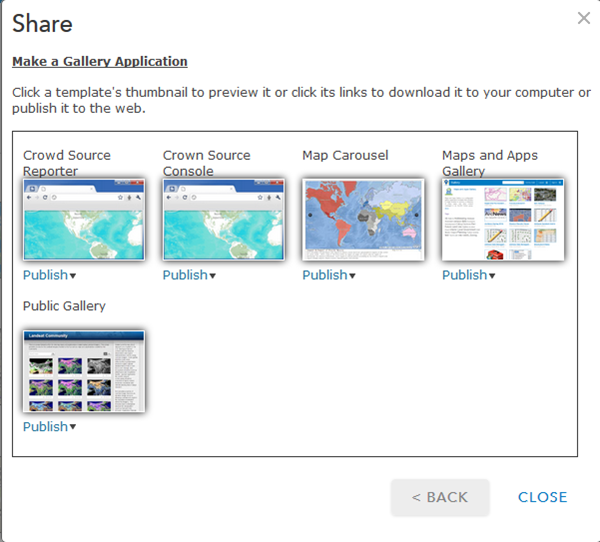Expand Publish menu under Crowd Source Reporter

click(x=50, y=275)
